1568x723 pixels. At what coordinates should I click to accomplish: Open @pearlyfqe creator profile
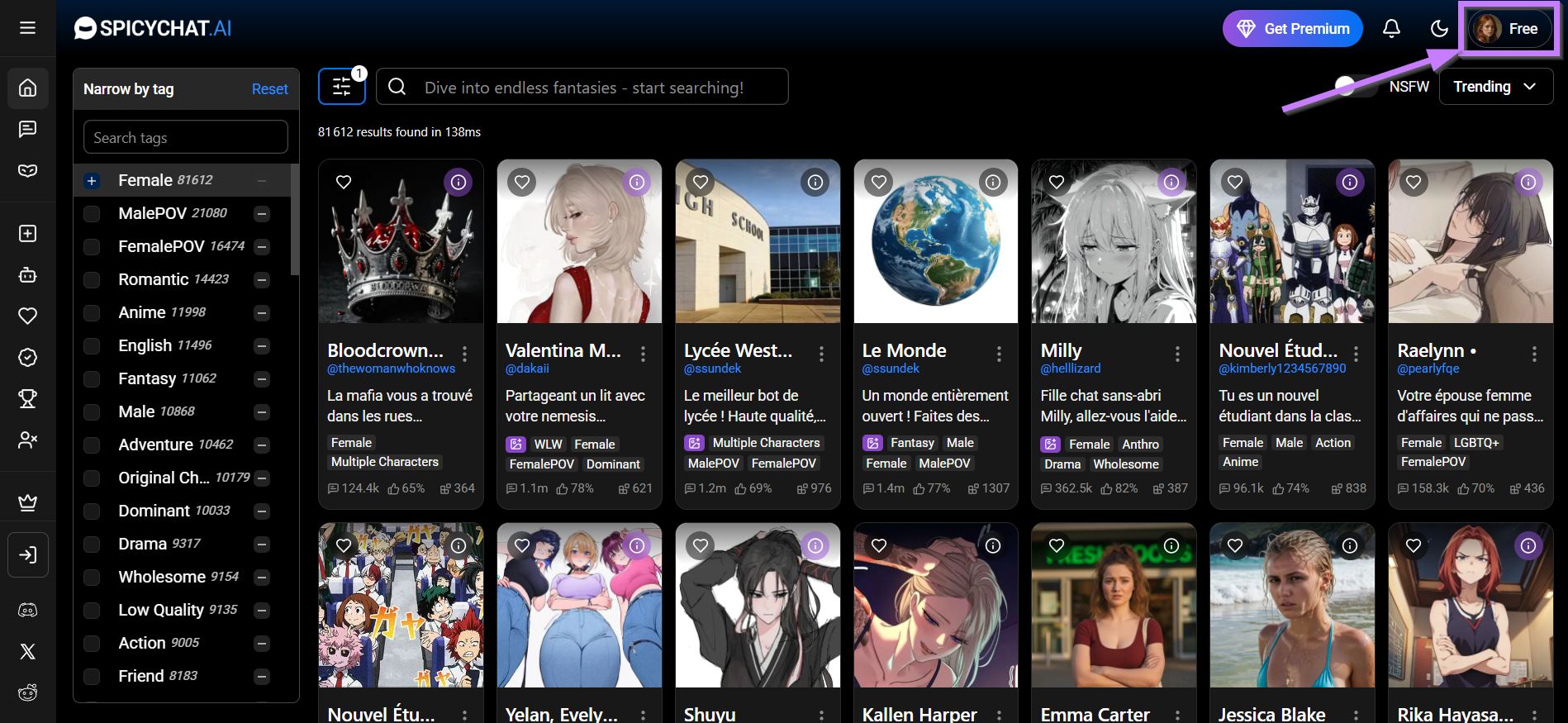[1428, 369]
